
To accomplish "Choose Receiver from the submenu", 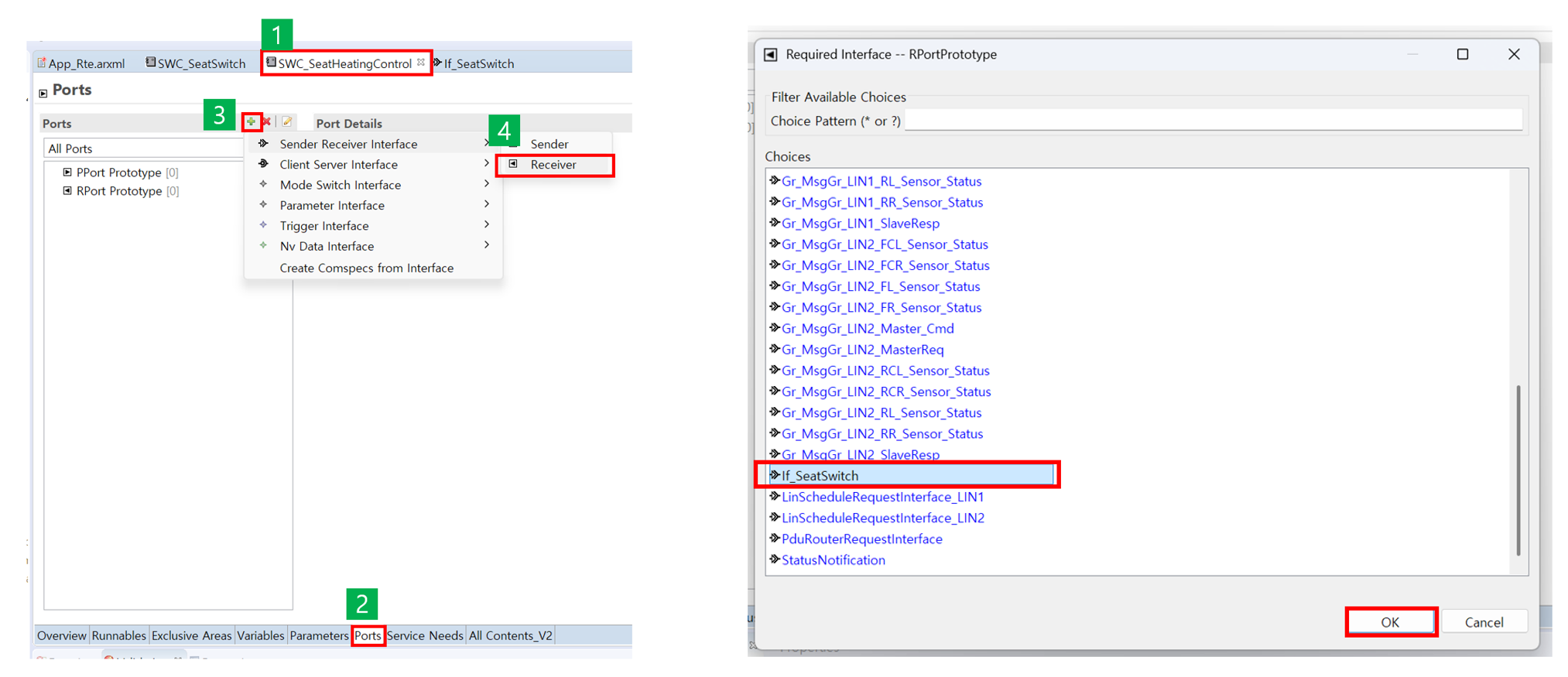I will [553, 165].
